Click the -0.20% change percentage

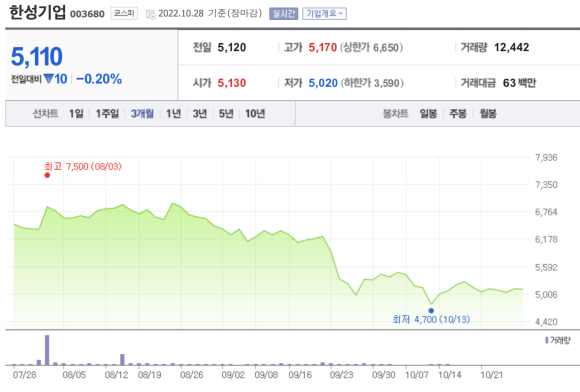point(99,79)
